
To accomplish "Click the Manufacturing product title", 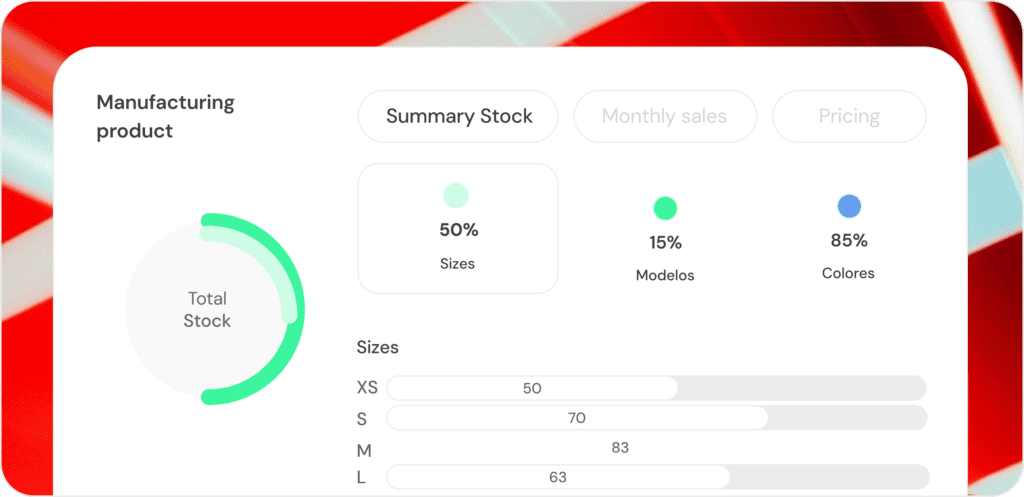I will pos(165,116).
